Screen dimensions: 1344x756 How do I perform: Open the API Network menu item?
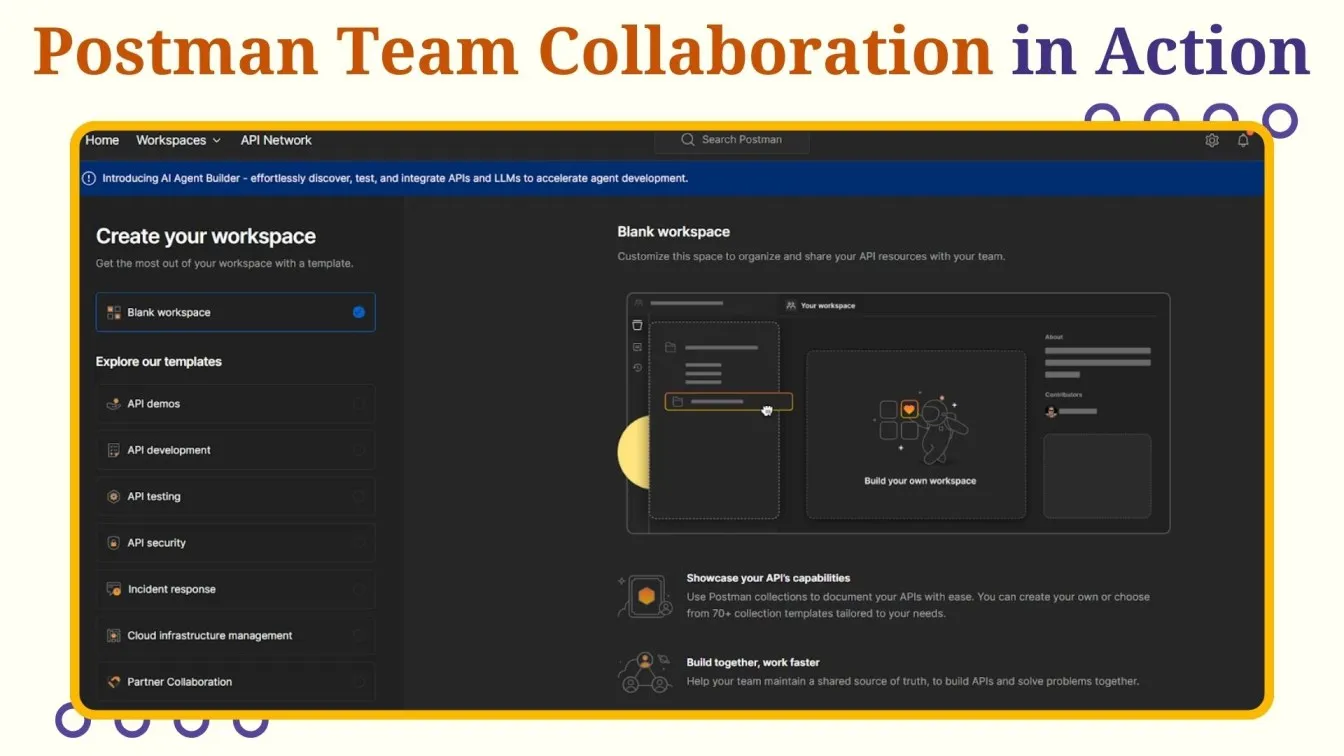(276, 140)
